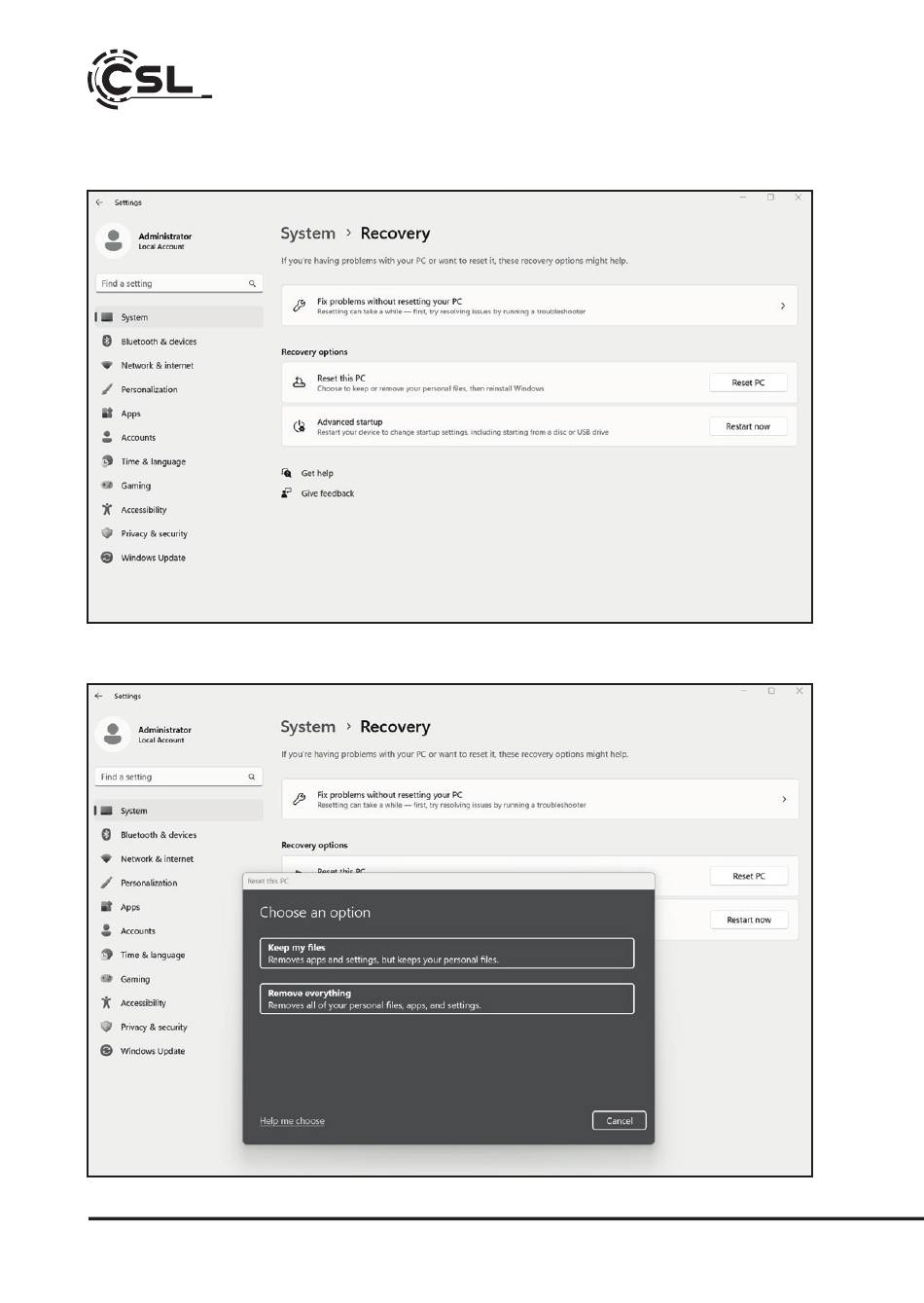Viewport: 924px width, 1303px height.
Task: Choose the Remove everything option
Action: coord(447,999)
